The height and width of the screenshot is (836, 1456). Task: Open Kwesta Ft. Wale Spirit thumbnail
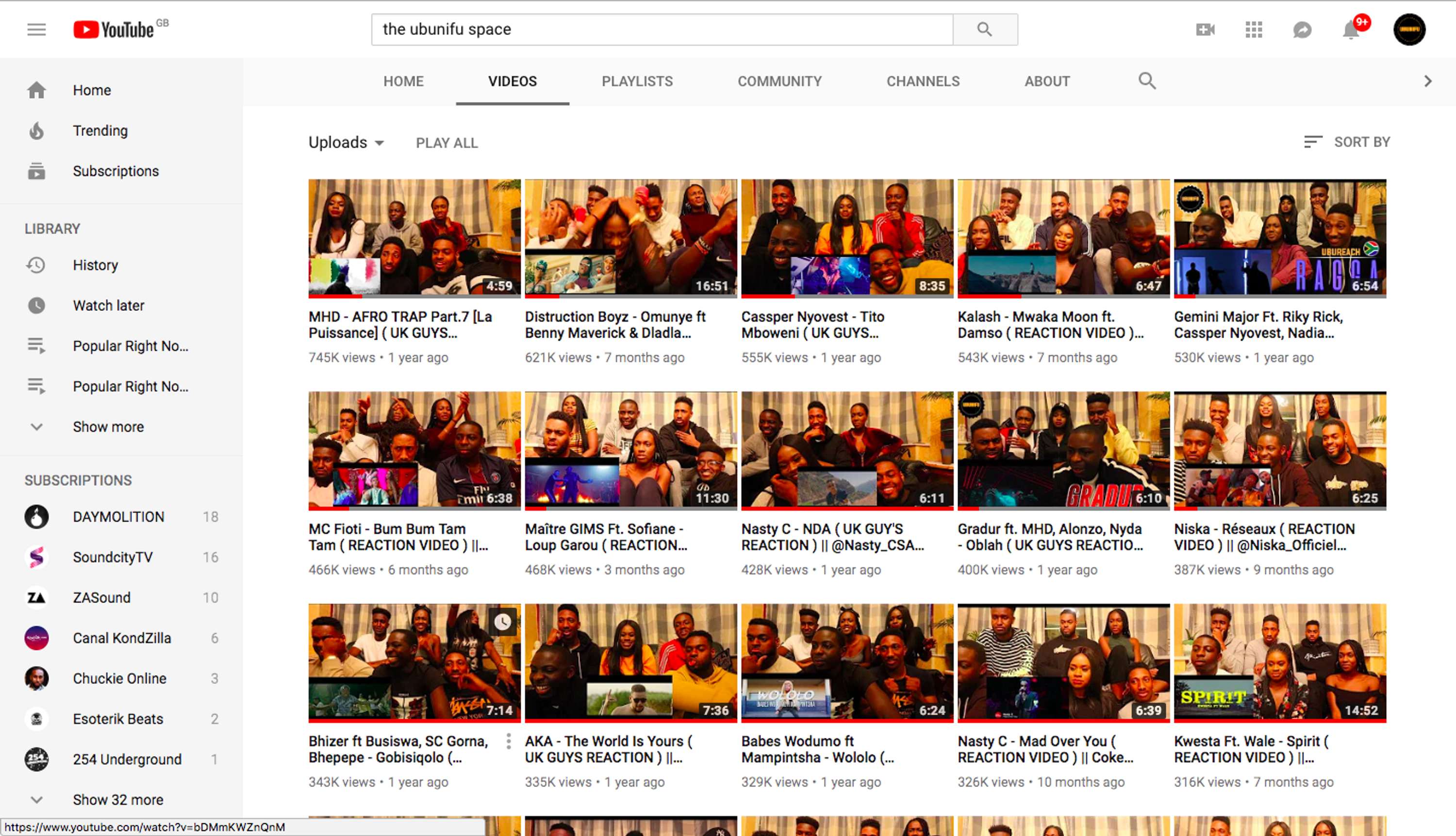click(x=1280, y=663)
